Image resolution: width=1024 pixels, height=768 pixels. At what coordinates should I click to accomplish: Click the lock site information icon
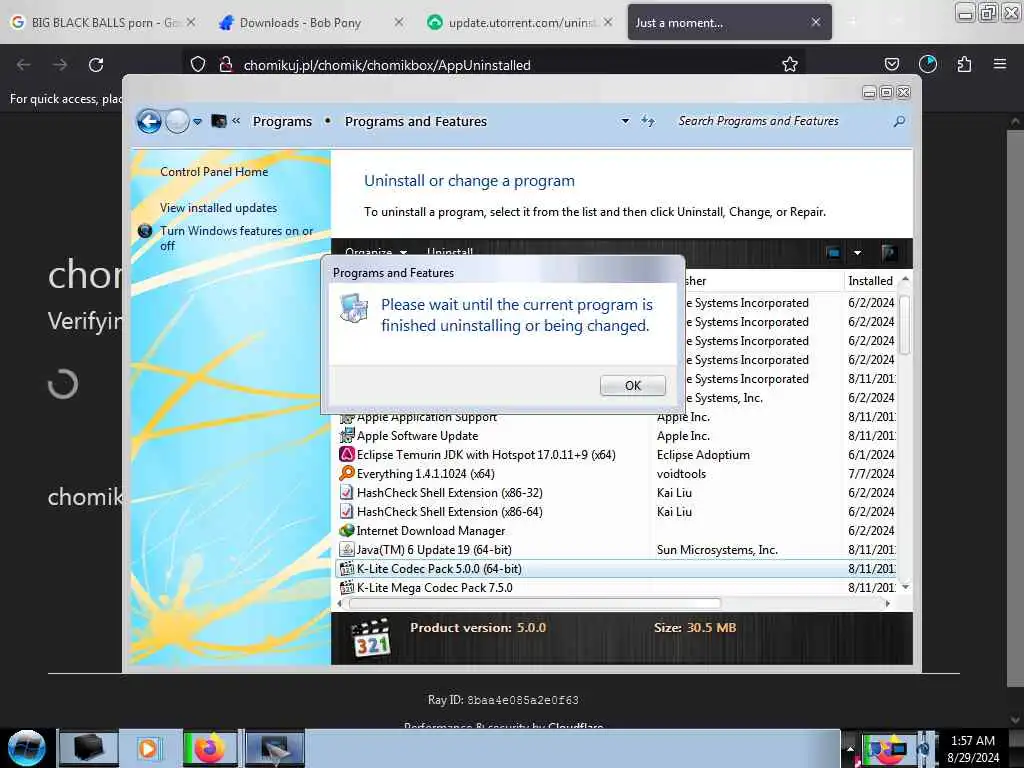click(x=226, y=64)
